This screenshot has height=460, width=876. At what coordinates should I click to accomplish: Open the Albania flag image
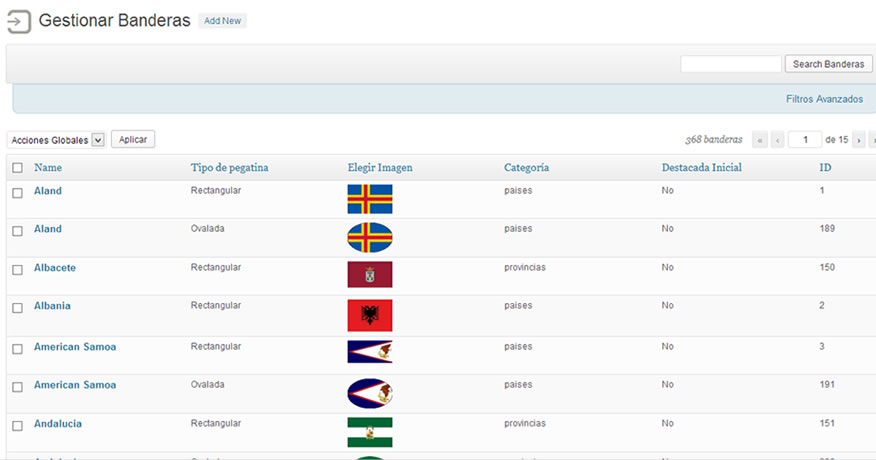[370, 315]
